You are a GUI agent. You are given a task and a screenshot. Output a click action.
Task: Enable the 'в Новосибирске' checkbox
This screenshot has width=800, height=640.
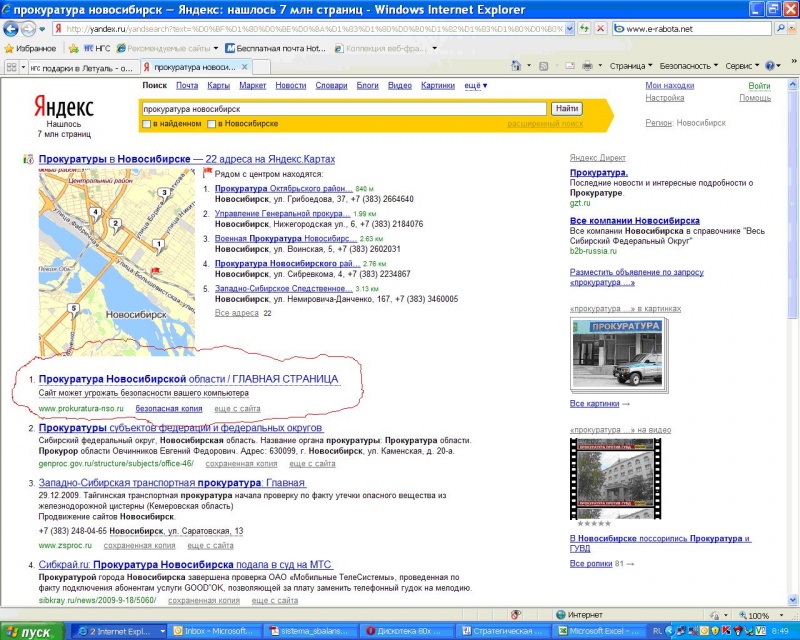(x=211, y=124)
